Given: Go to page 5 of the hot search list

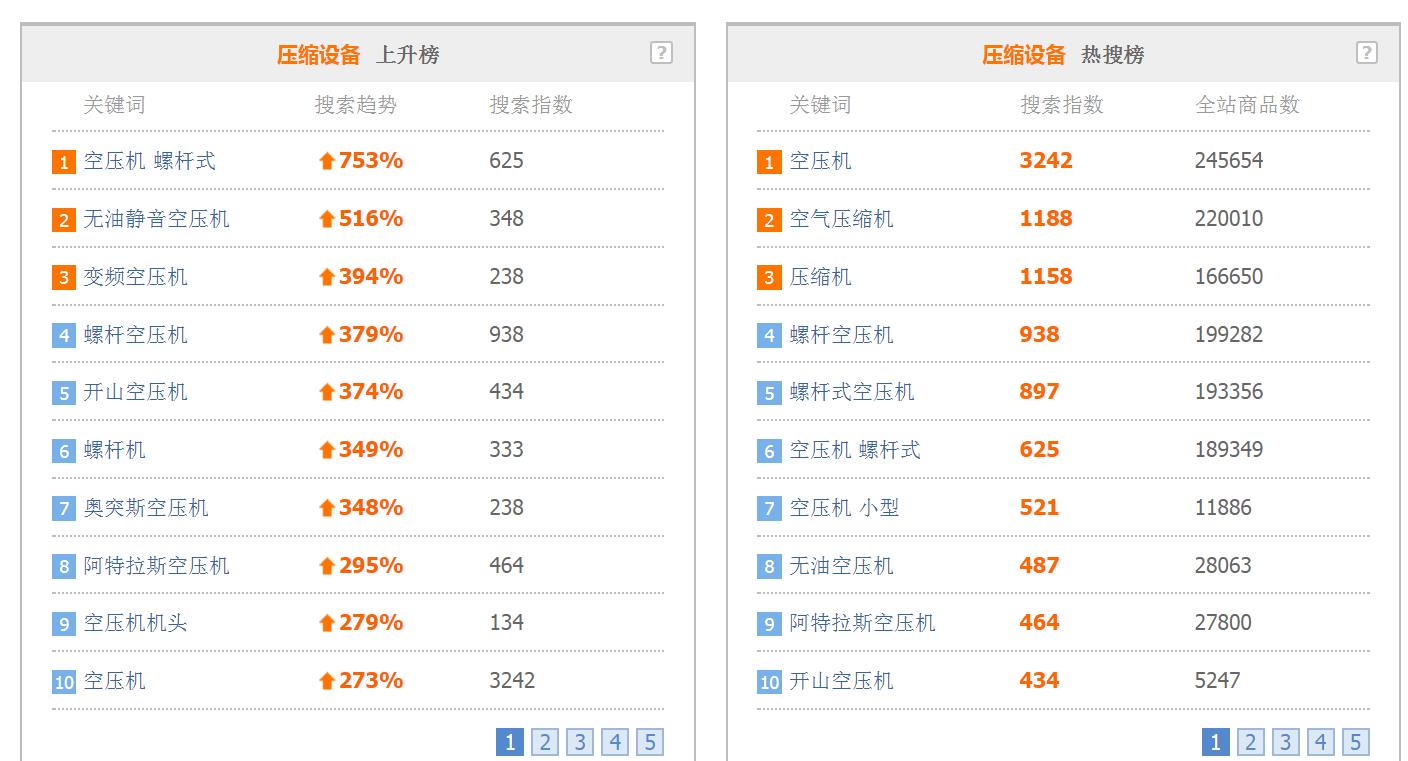Looking at the screenshot, I should [1356, 742].
